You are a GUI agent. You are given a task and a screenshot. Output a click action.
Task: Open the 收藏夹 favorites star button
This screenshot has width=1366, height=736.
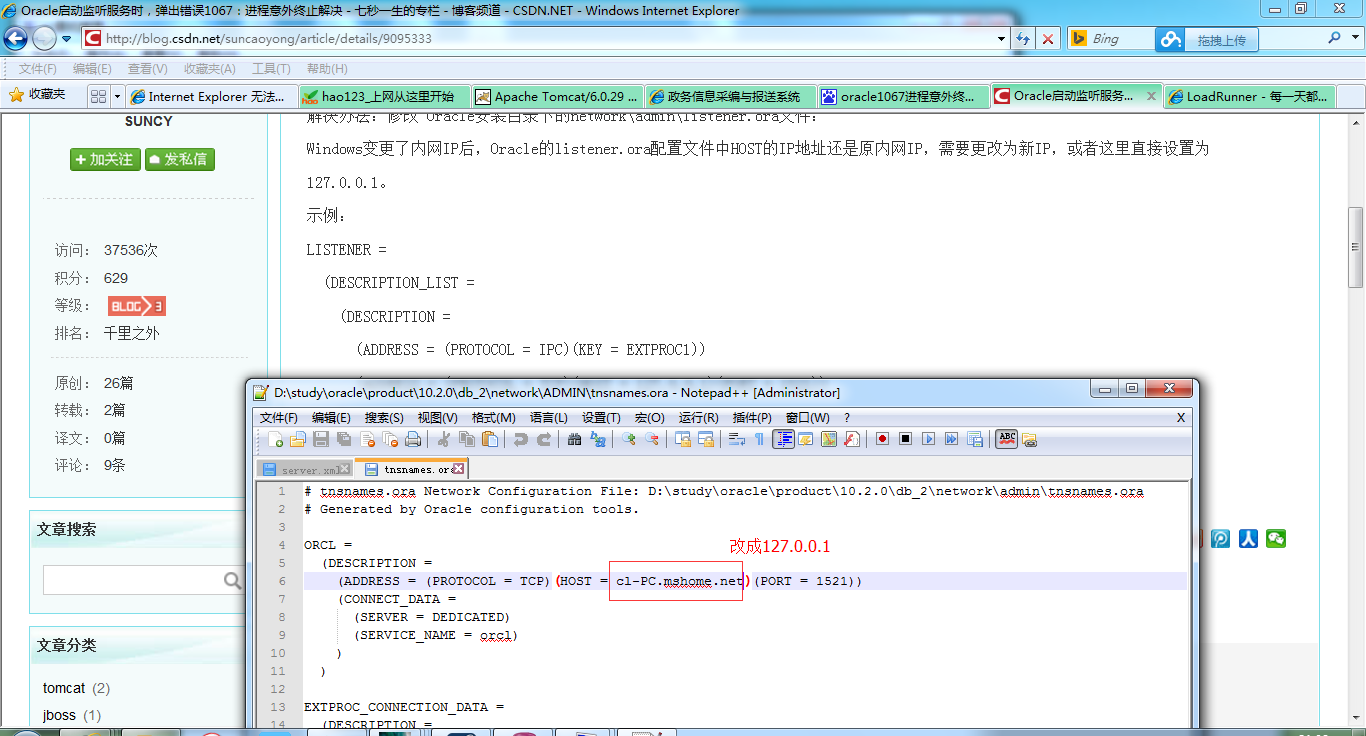(x=37, y=94)
